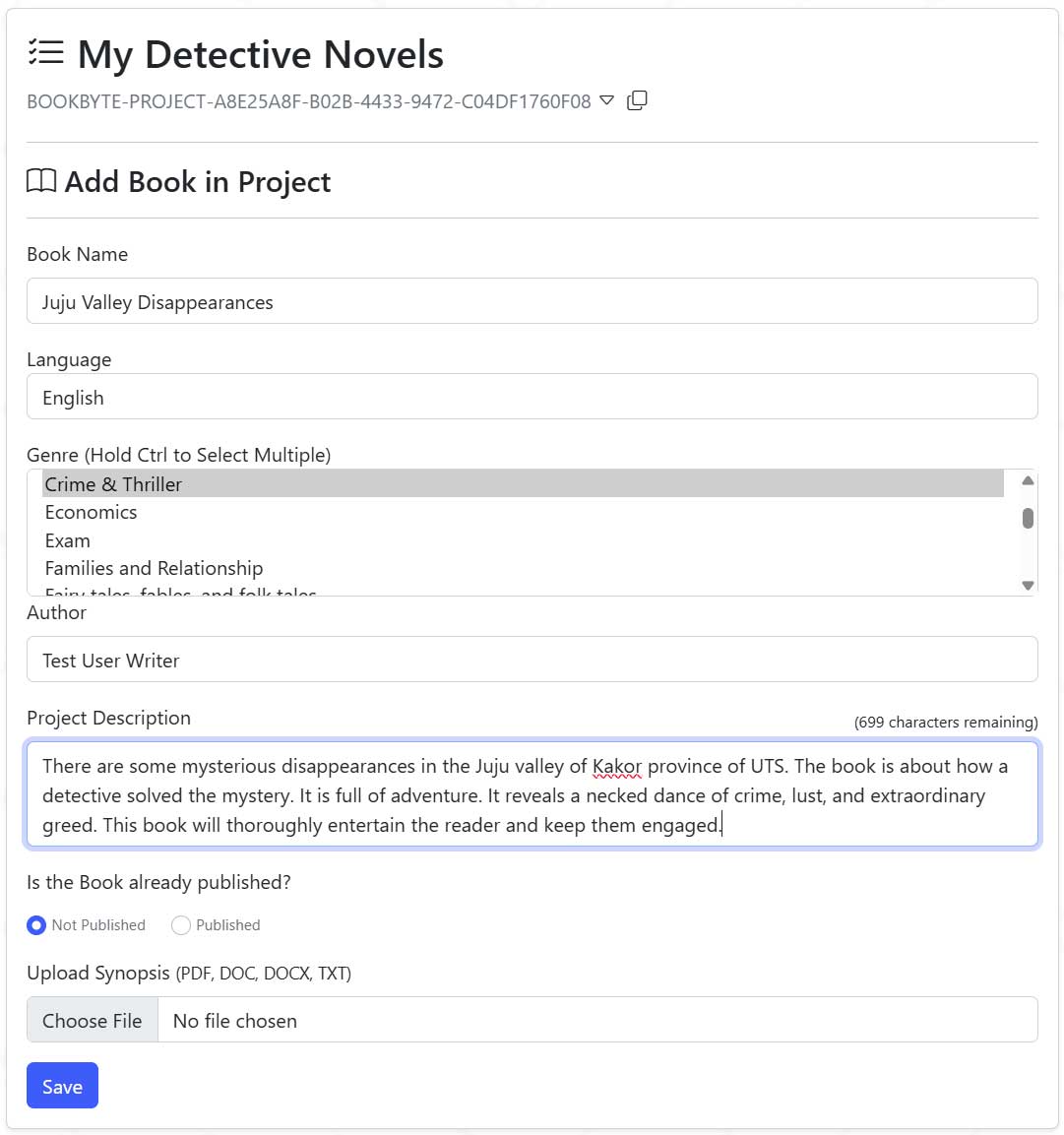The height and width of the screenshot is (1135, 1064).
Task: Focus the Book Name text field
Action: (532, 301)
